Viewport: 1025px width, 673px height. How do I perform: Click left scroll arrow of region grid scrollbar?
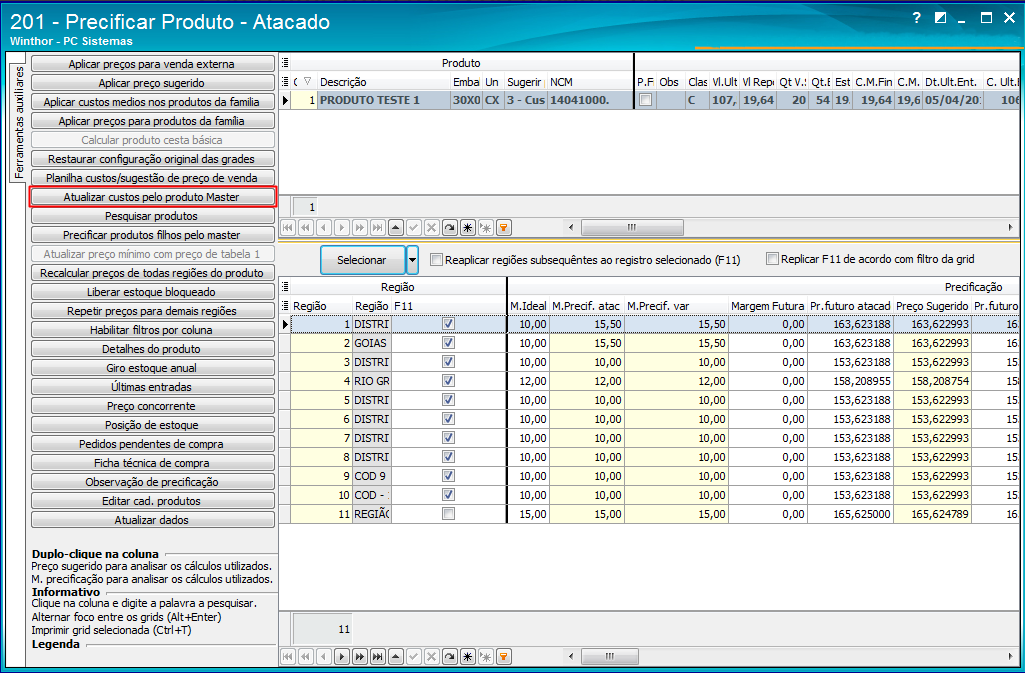click(571, 656)
